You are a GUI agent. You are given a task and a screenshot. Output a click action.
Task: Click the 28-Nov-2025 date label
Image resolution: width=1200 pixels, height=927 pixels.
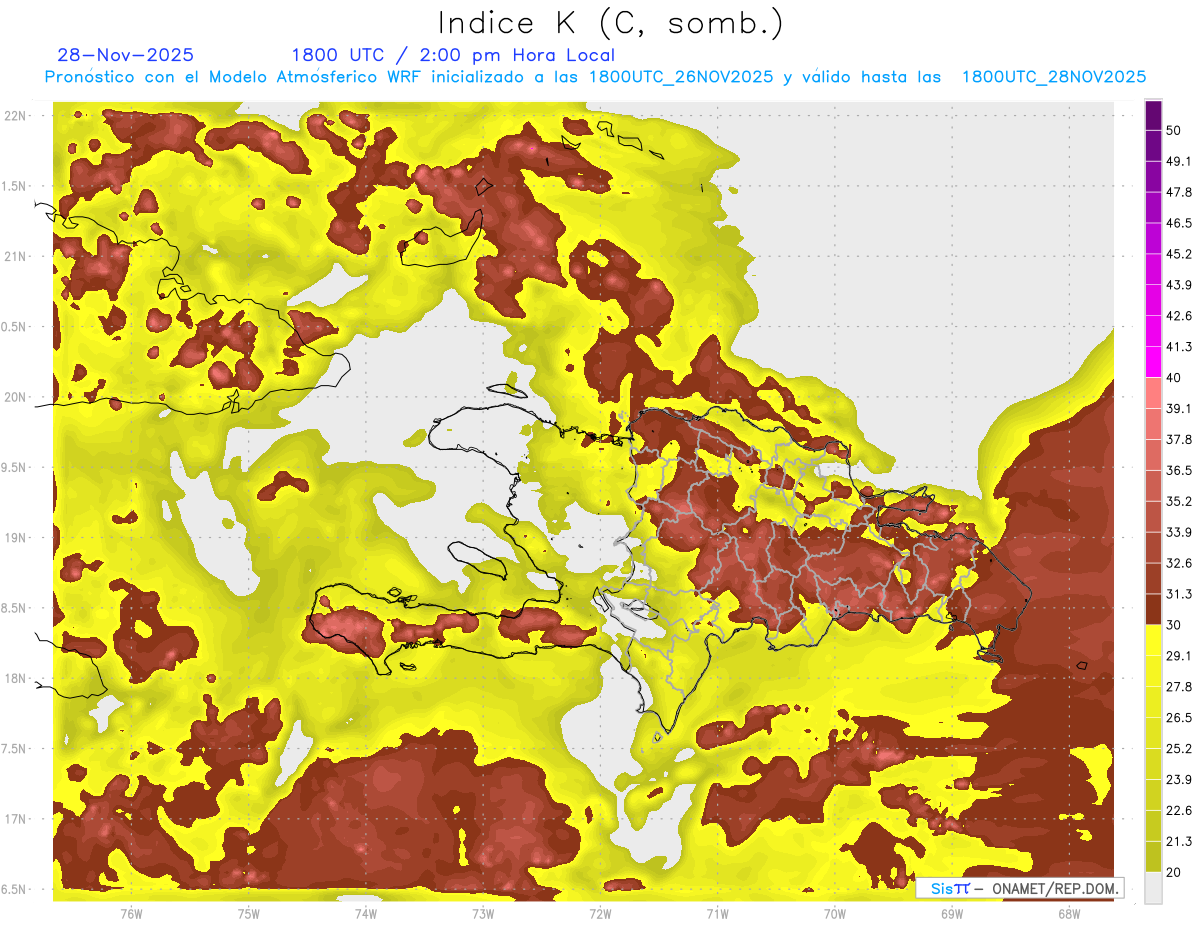pyautogui.click(x=126, y=55)
